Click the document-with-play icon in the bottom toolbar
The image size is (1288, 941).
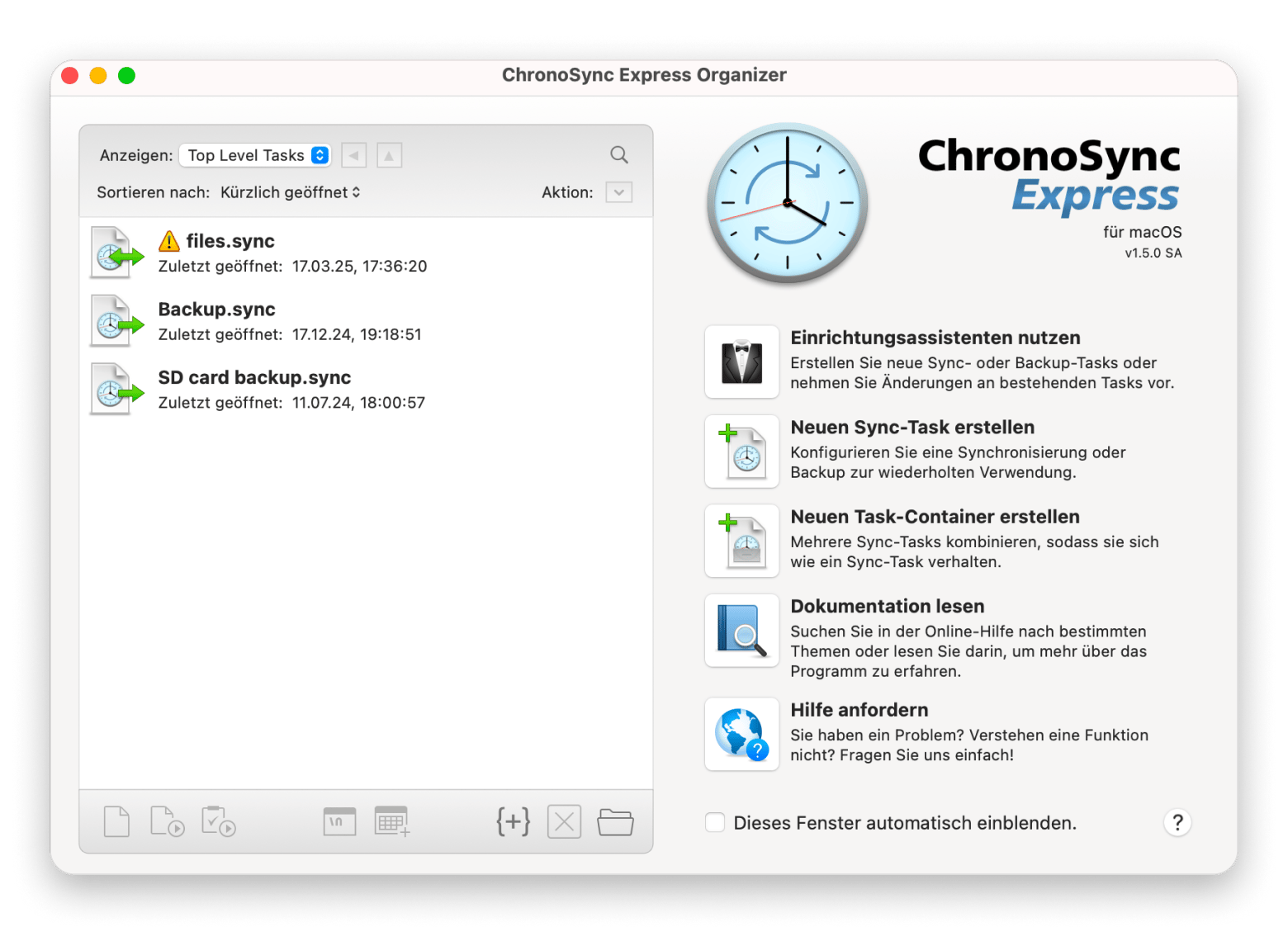point(168,822)
